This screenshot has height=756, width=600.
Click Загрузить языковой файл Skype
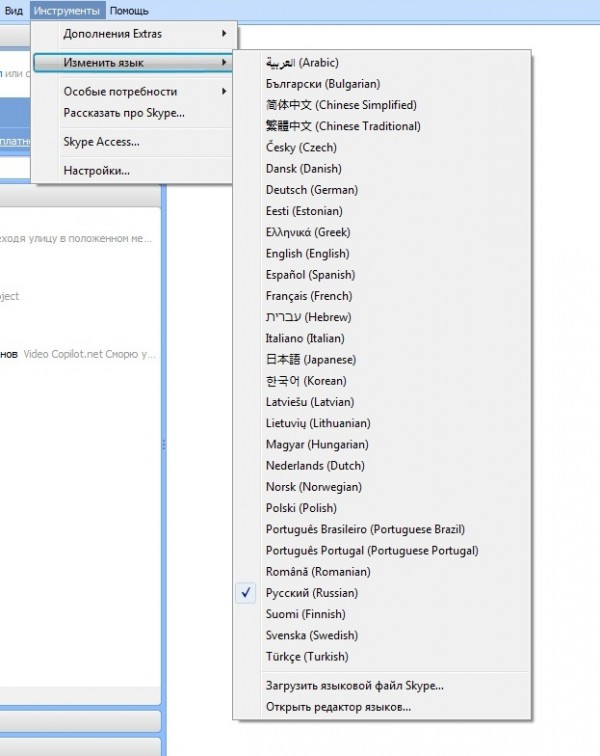point(382,686)
